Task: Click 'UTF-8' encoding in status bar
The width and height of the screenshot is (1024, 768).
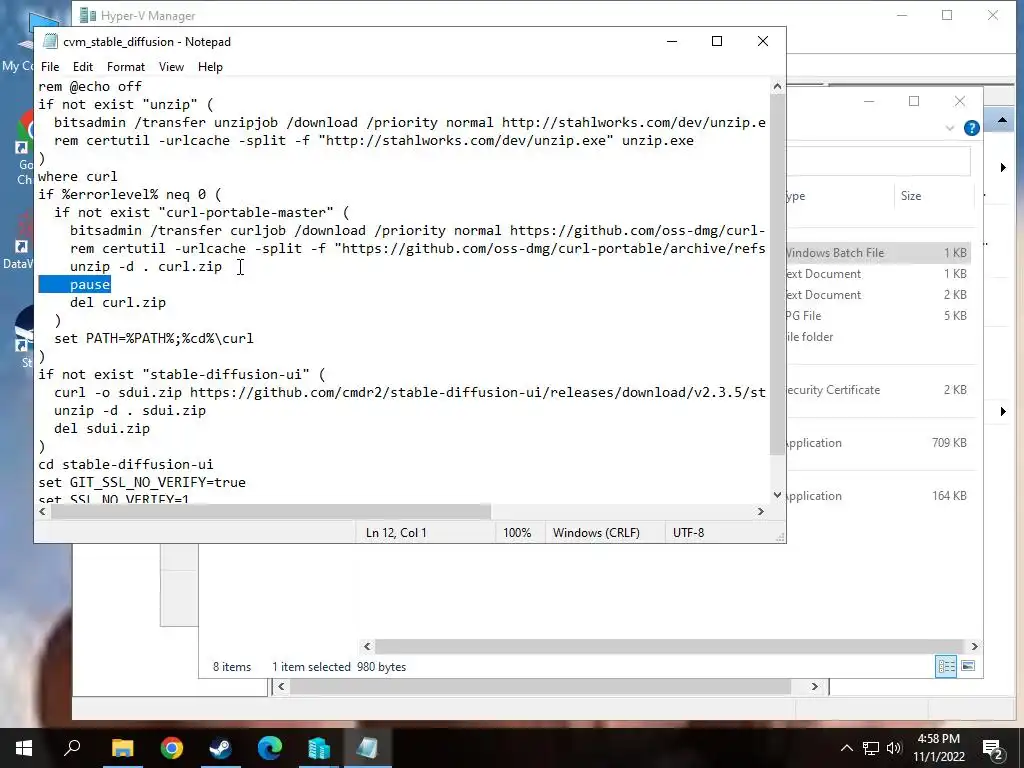Action: 688,533
